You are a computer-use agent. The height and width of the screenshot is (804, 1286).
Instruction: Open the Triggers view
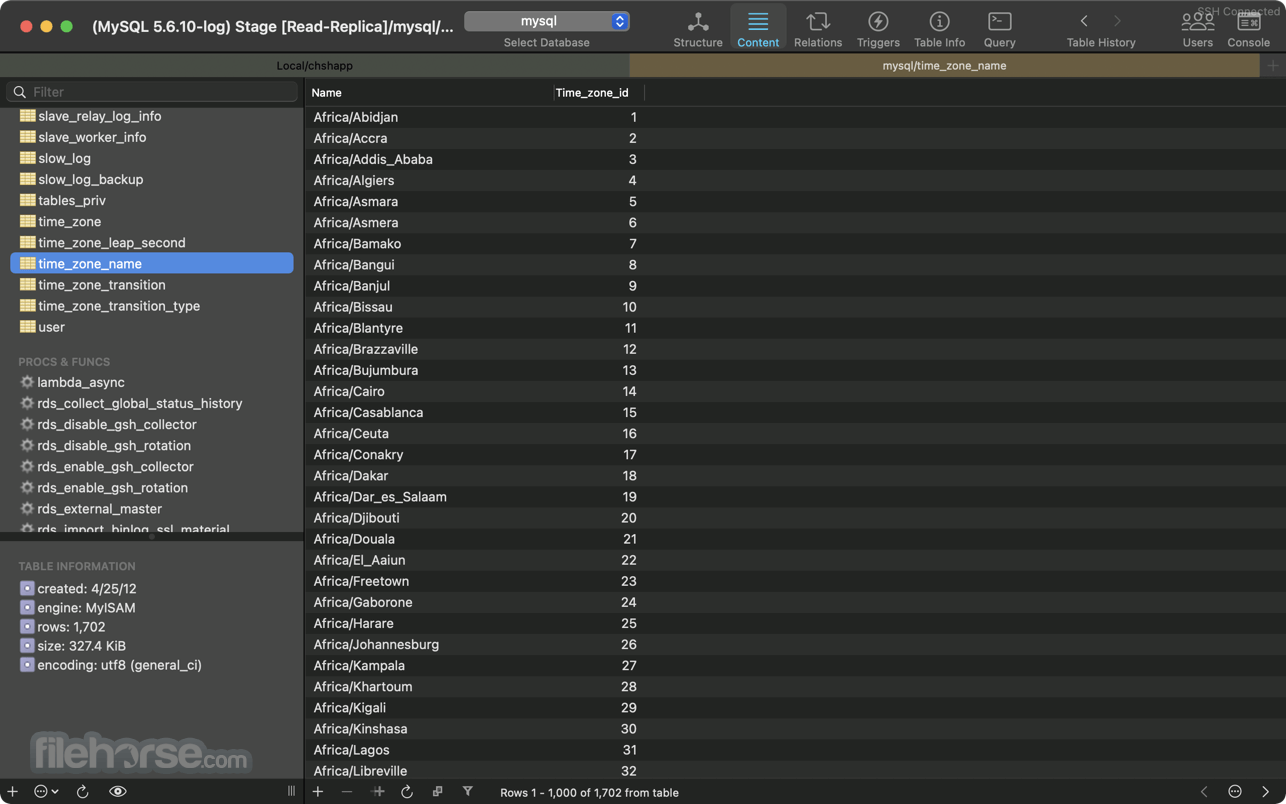tap(878, 29)
